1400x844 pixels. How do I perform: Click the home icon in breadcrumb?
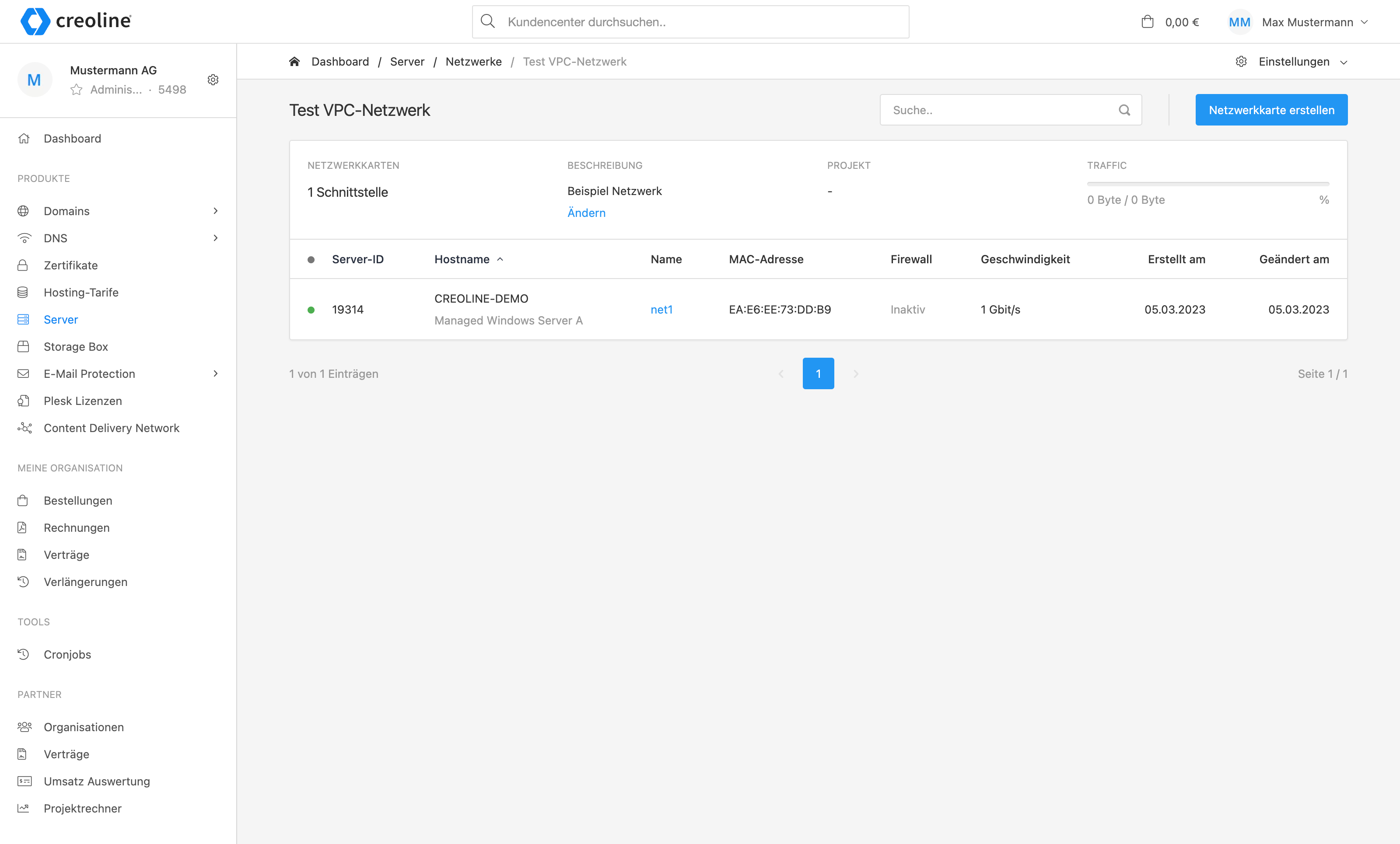click(294, 61)
